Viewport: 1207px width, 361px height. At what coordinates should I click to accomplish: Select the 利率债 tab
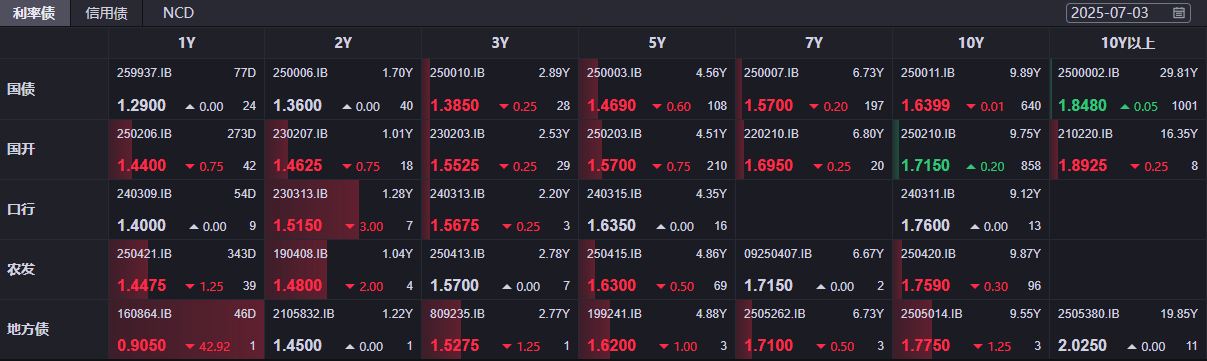[34, 13]
